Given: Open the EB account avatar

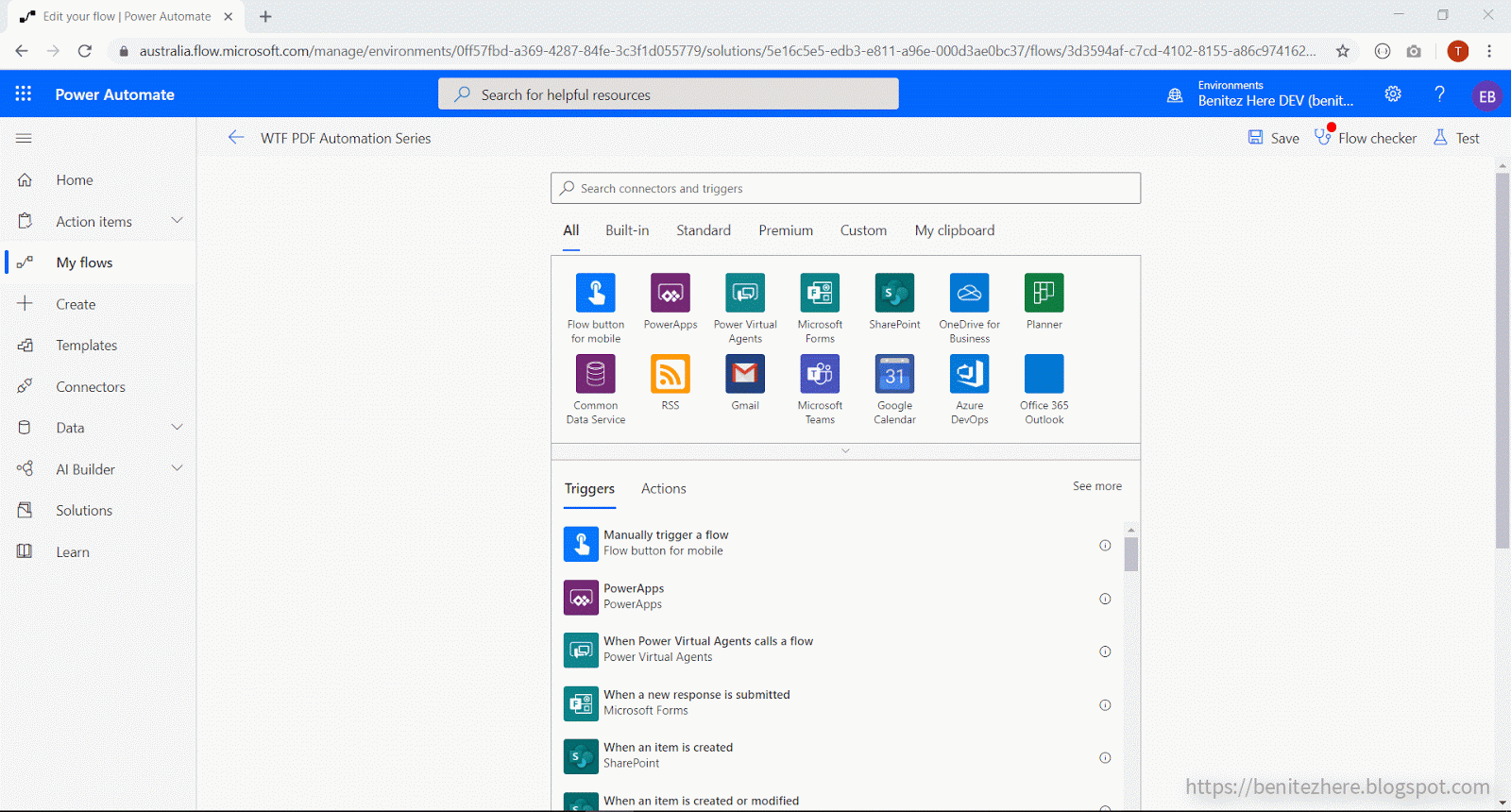Looking at the screenshot, I should pos(1486,95).
